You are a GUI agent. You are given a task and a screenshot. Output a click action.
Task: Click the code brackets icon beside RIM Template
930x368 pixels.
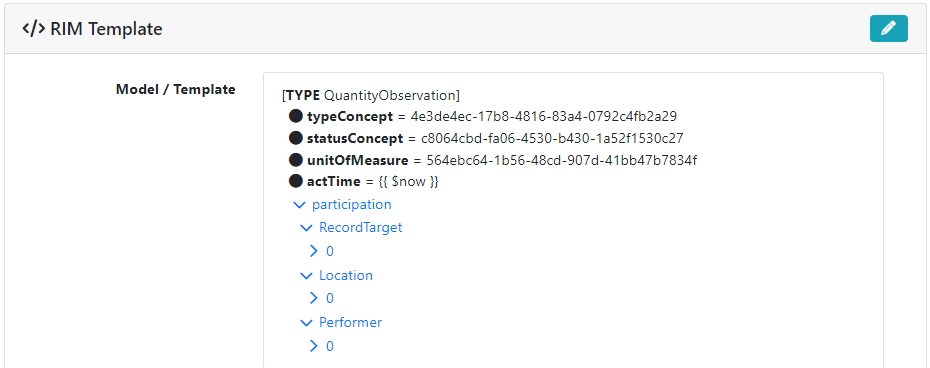[x=34, y=28]
